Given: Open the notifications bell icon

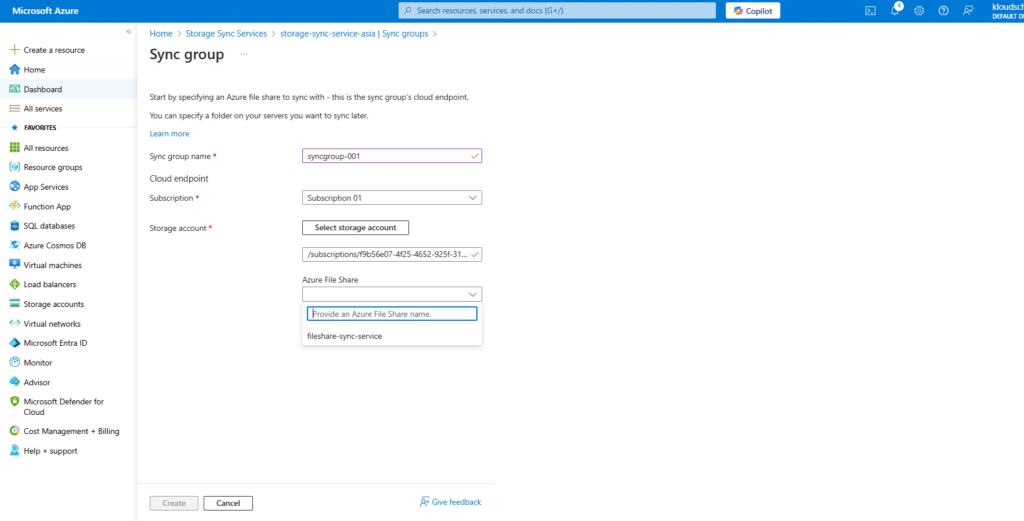Looking at the screenshot, I should coord(895,11).
